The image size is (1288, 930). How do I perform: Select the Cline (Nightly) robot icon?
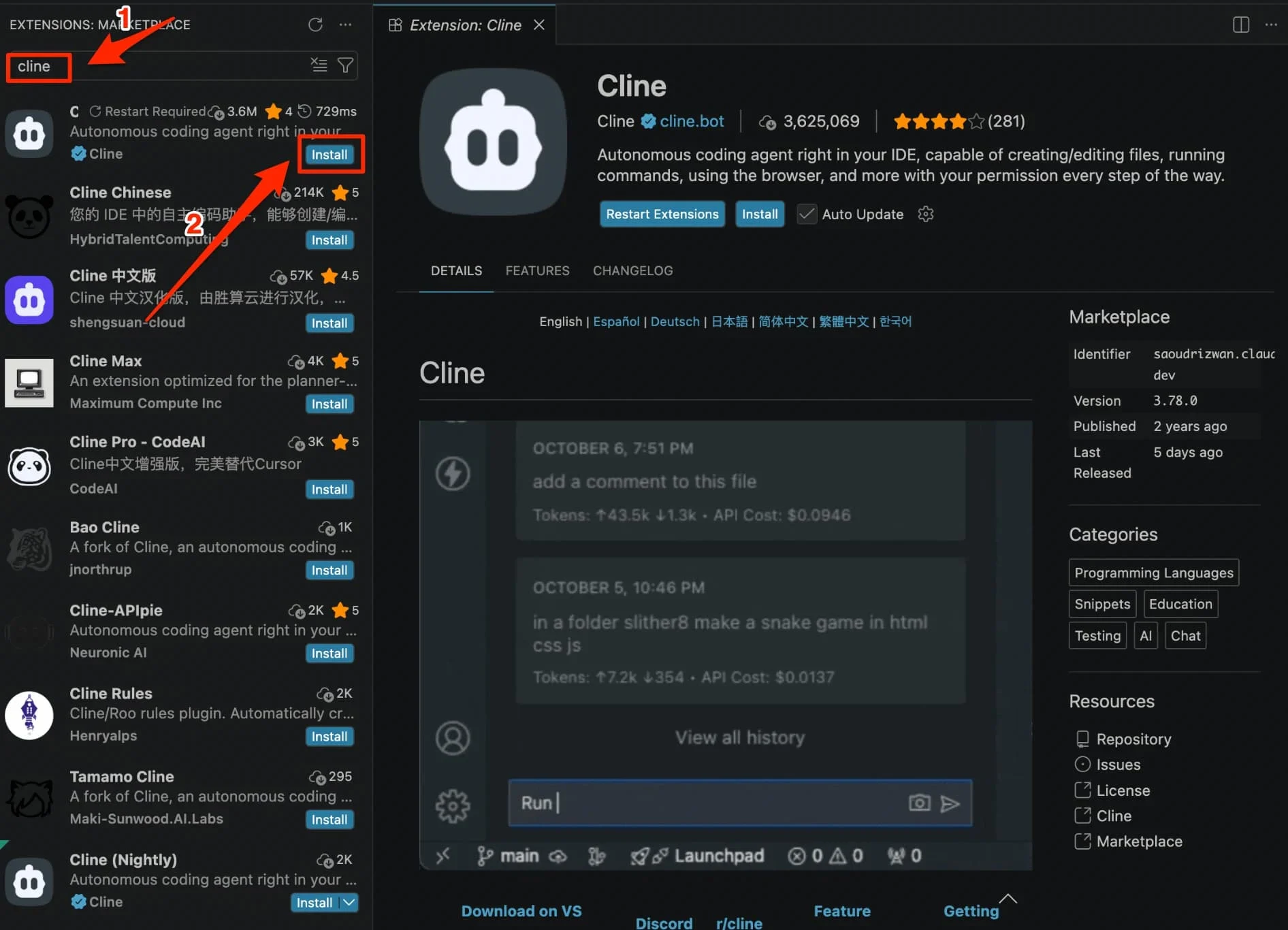point(29,882)
